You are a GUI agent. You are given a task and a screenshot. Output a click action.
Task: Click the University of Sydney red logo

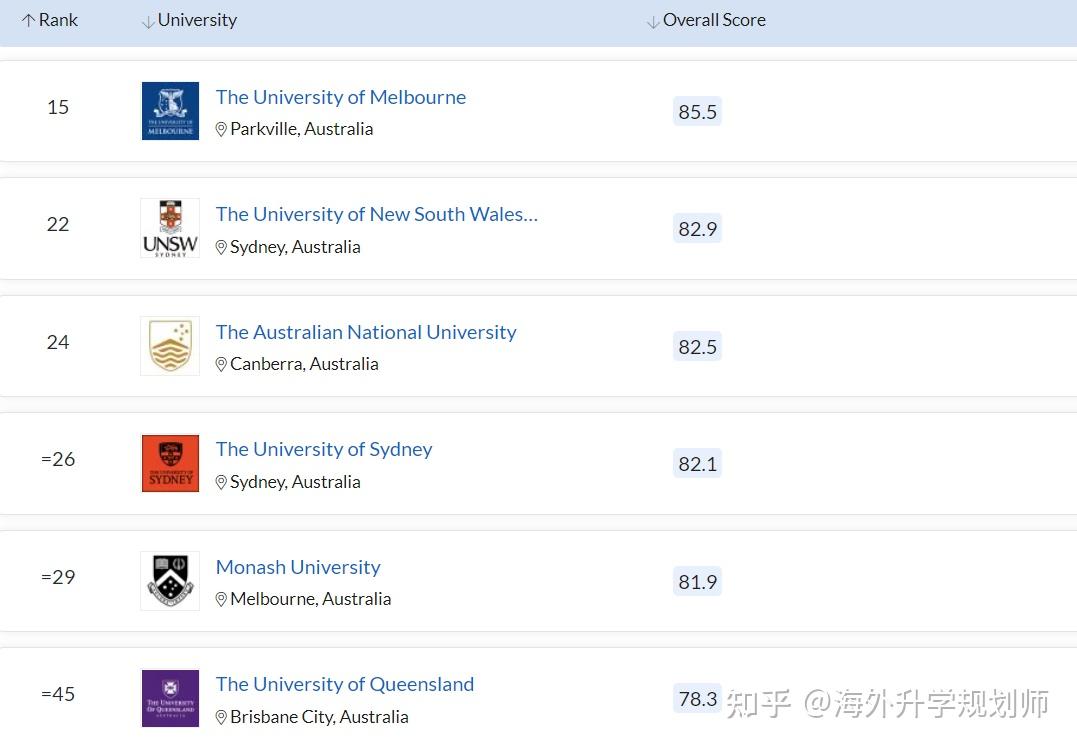[x=170, y=463]
